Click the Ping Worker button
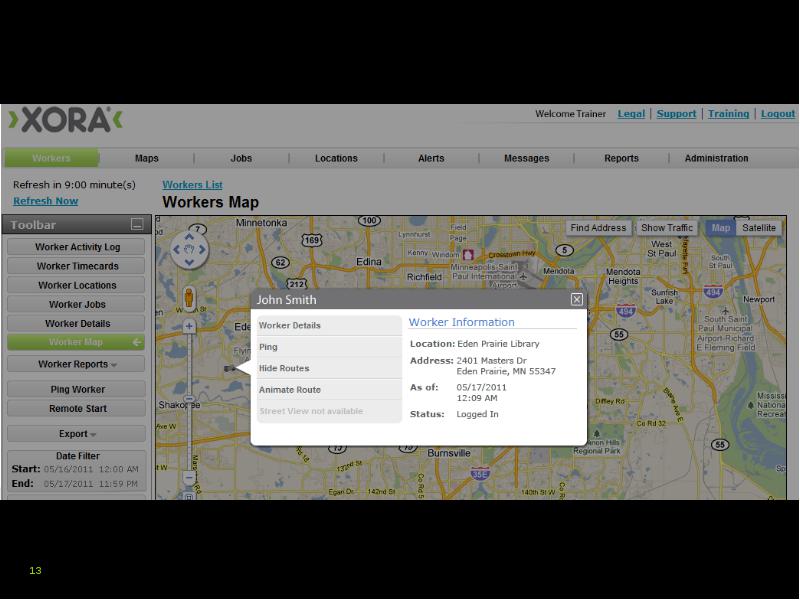 [x=77, y=389]
